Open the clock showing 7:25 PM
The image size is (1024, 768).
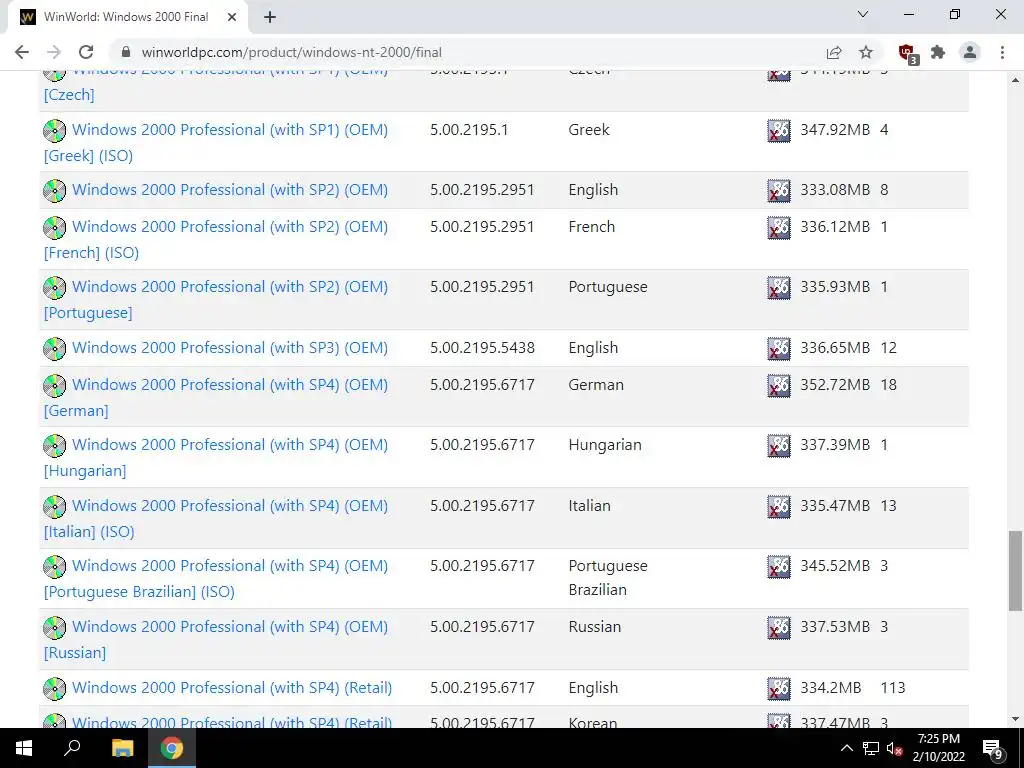(938, 748)
